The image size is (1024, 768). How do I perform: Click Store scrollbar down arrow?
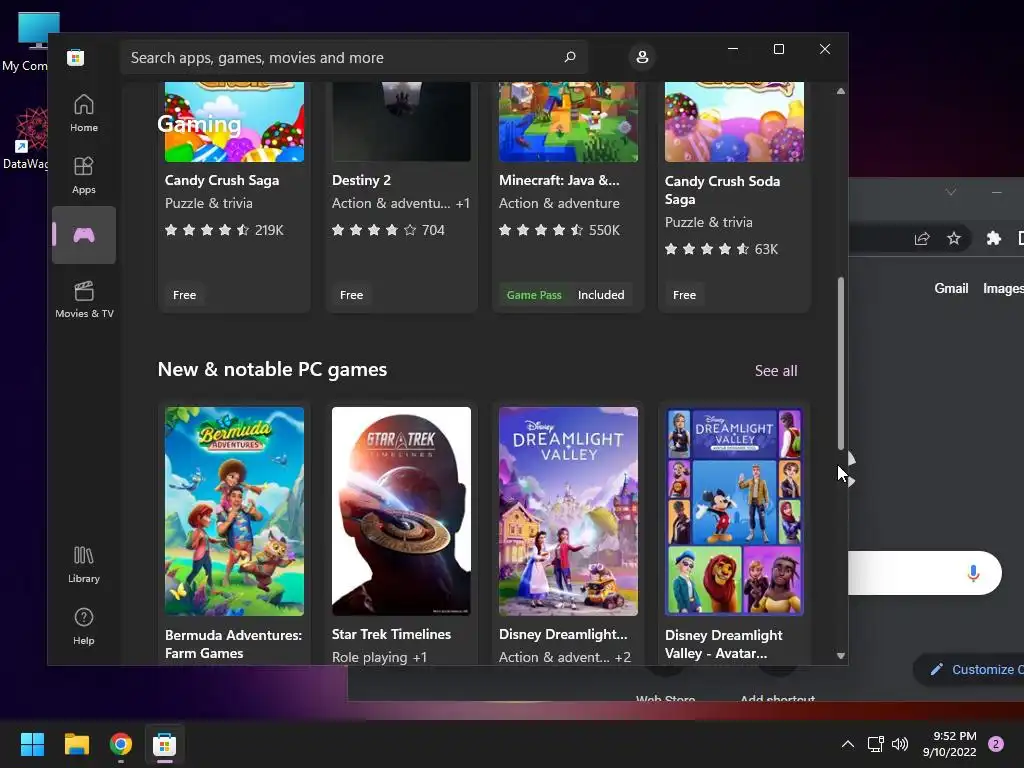point(840,655)
